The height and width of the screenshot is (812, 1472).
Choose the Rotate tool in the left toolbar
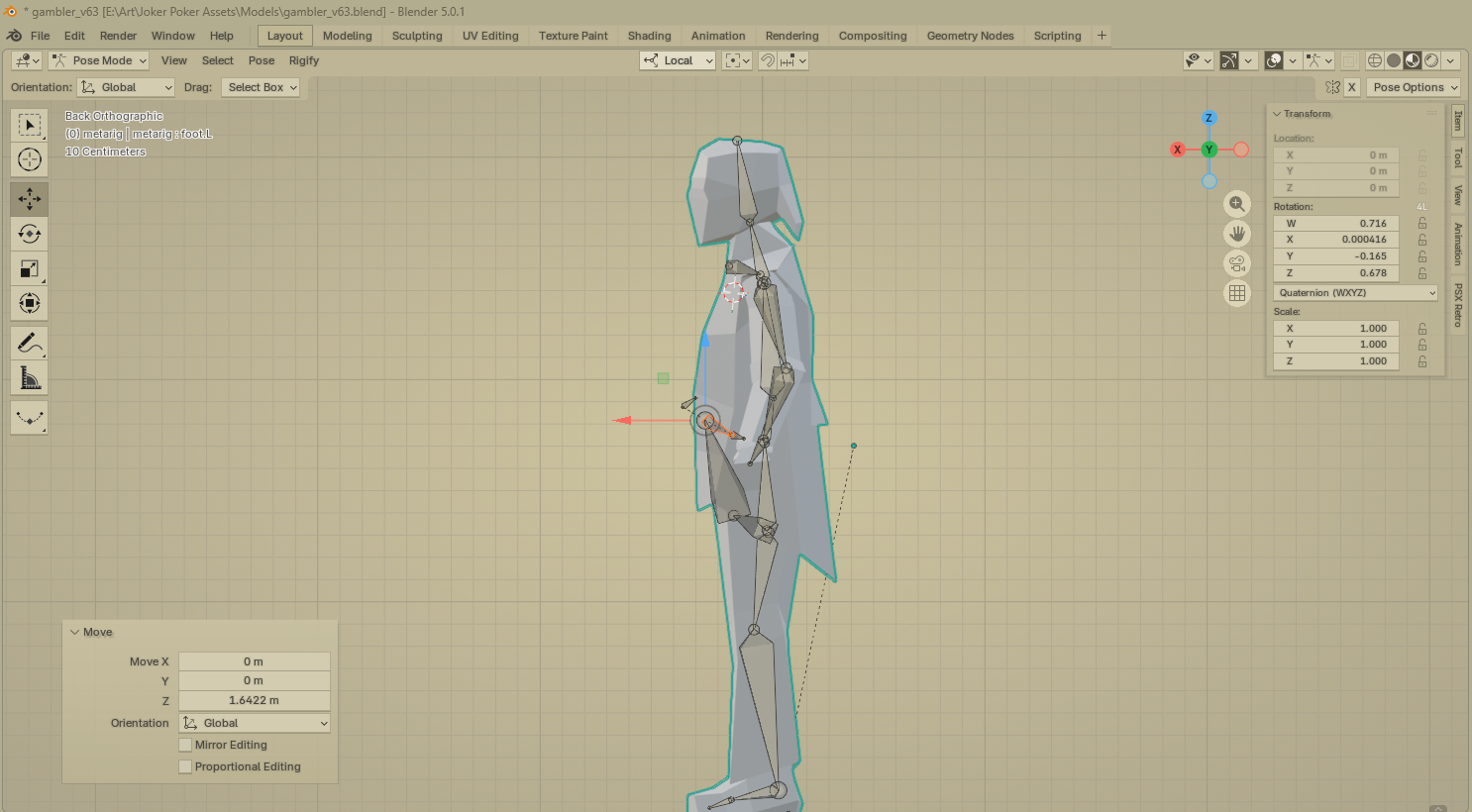30,234
